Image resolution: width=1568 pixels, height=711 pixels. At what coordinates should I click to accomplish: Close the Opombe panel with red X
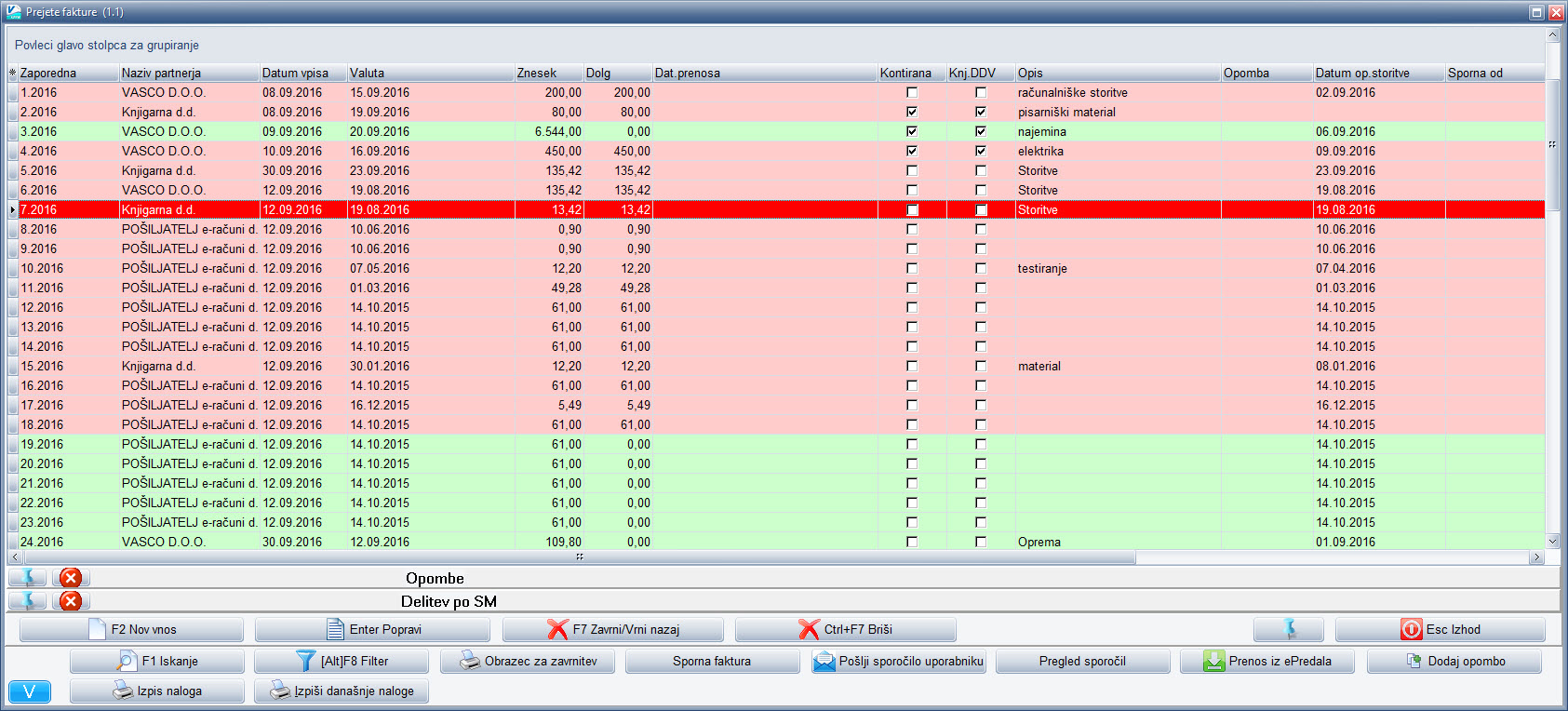pos(71,578)
